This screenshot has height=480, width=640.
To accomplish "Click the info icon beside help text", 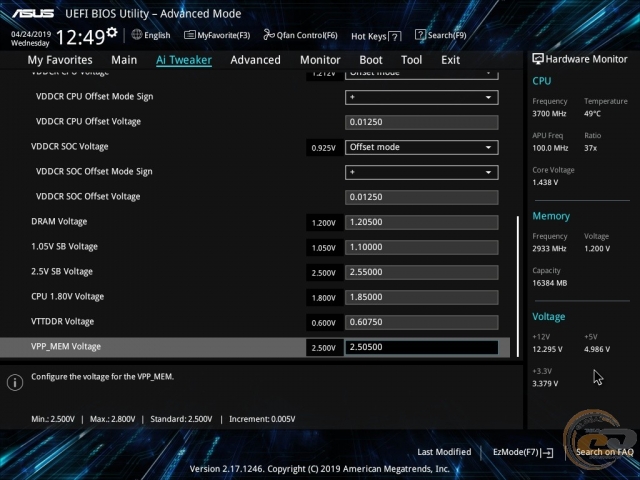I will (15, 383).
